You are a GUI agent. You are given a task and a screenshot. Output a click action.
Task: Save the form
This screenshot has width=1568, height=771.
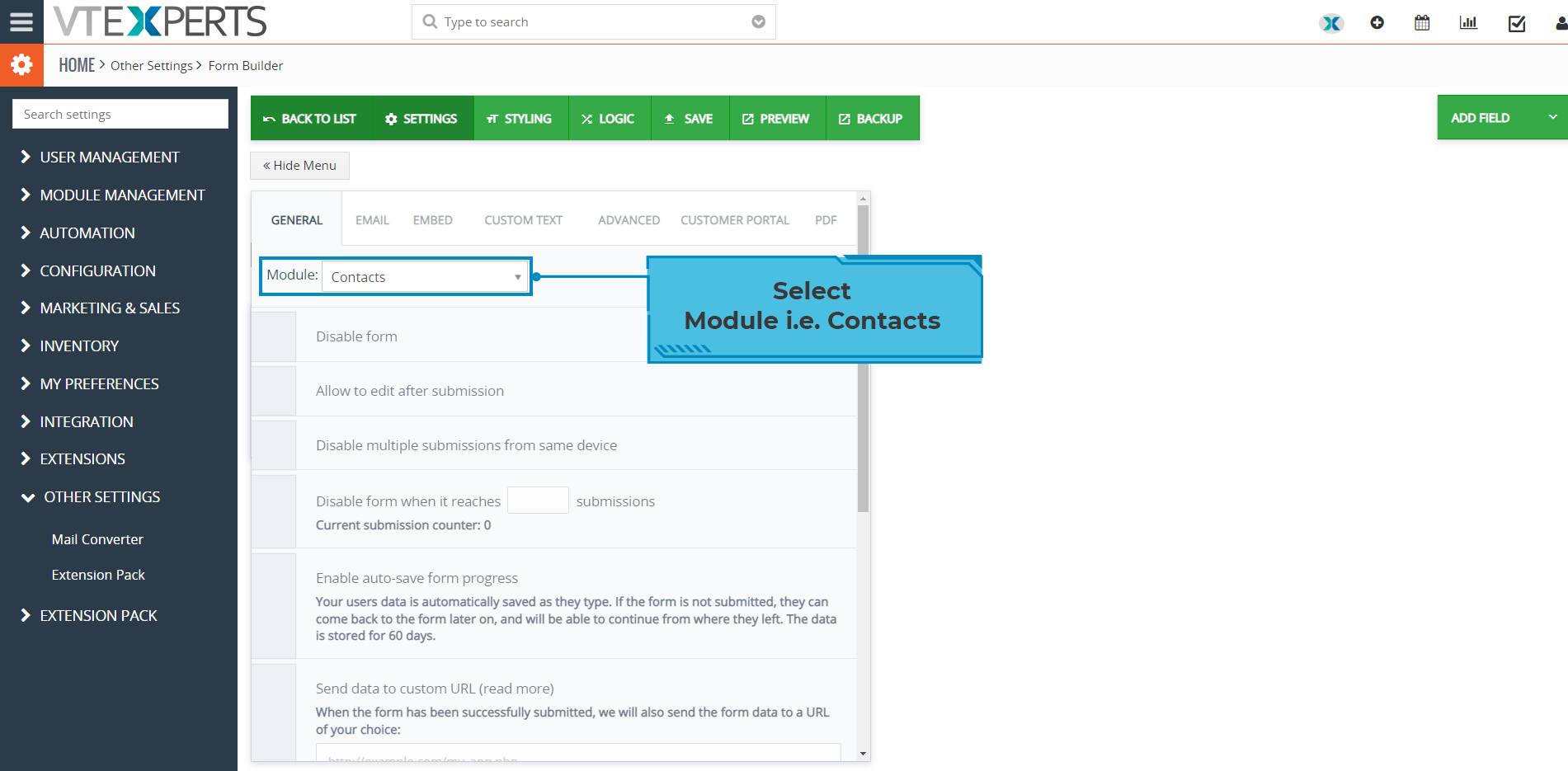690,118
